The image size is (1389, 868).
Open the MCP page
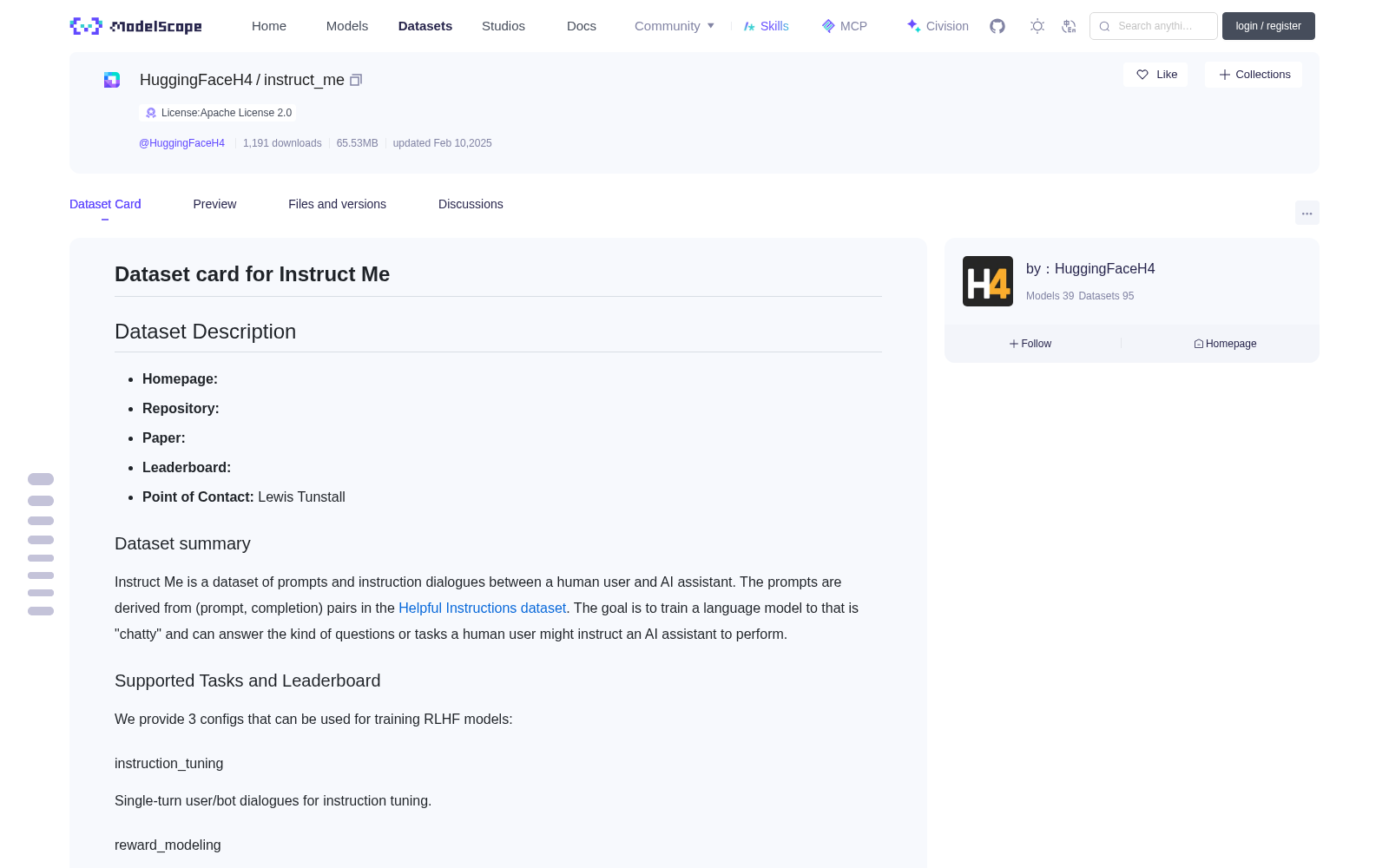[845, 26]
